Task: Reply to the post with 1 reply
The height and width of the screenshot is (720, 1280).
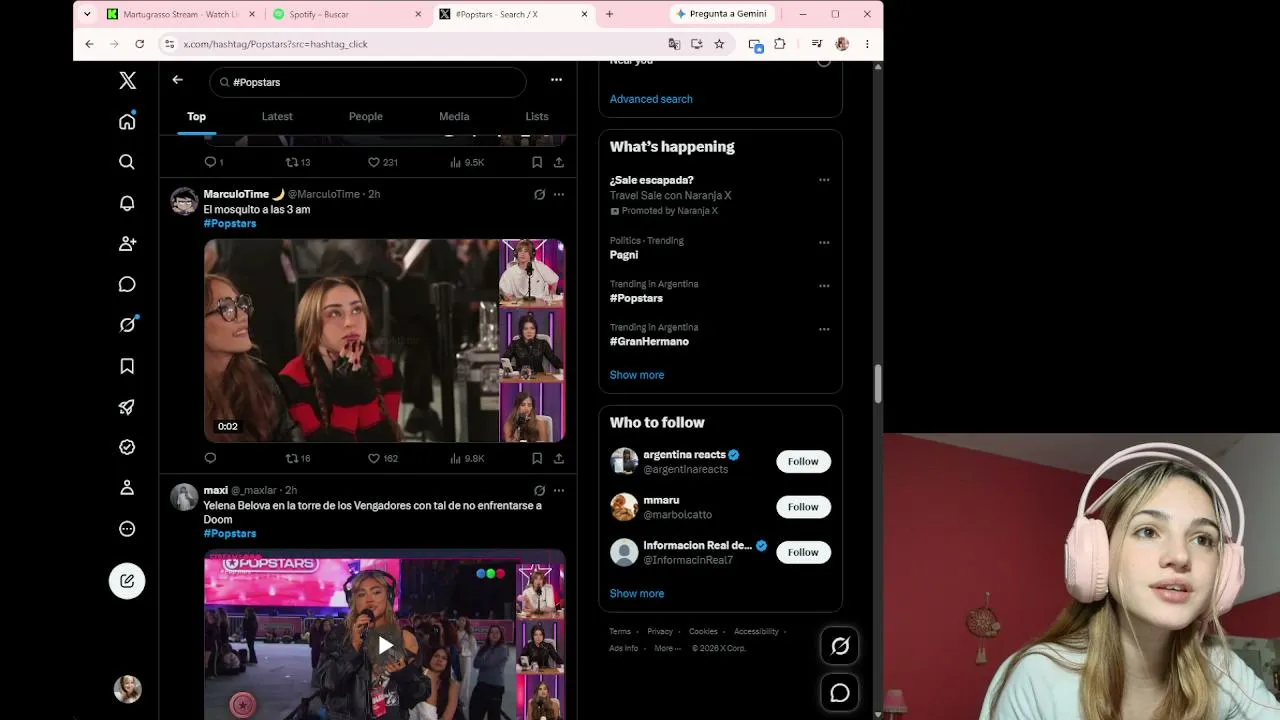Action: (x=213, y=162)
